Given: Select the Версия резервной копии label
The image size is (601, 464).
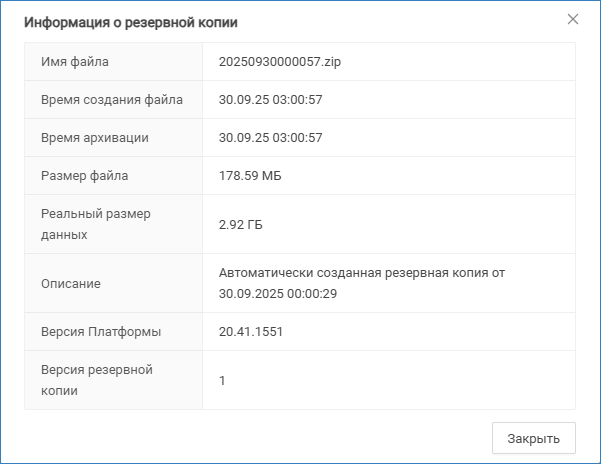Looking at the screenshot, I should pyautogui.click(x=97, y=380).
